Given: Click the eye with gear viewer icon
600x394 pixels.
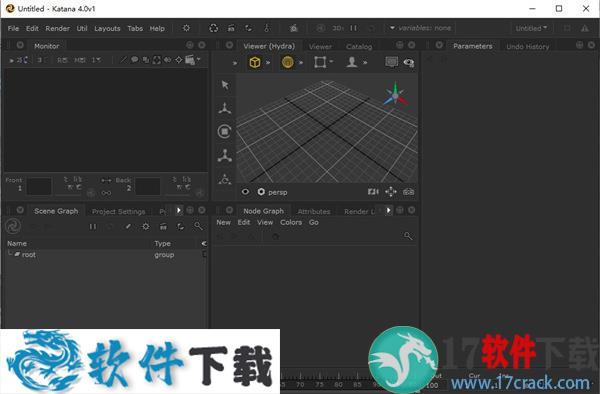Looking at the screenshot, I should (409, 62).
